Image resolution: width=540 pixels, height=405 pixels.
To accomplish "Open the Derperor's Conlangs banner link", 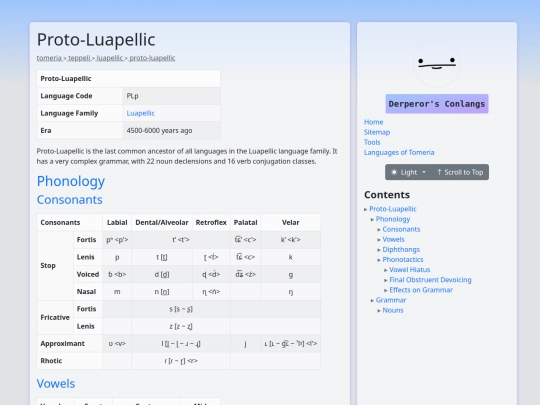I will pyautogui.click(x=437, y=104).
